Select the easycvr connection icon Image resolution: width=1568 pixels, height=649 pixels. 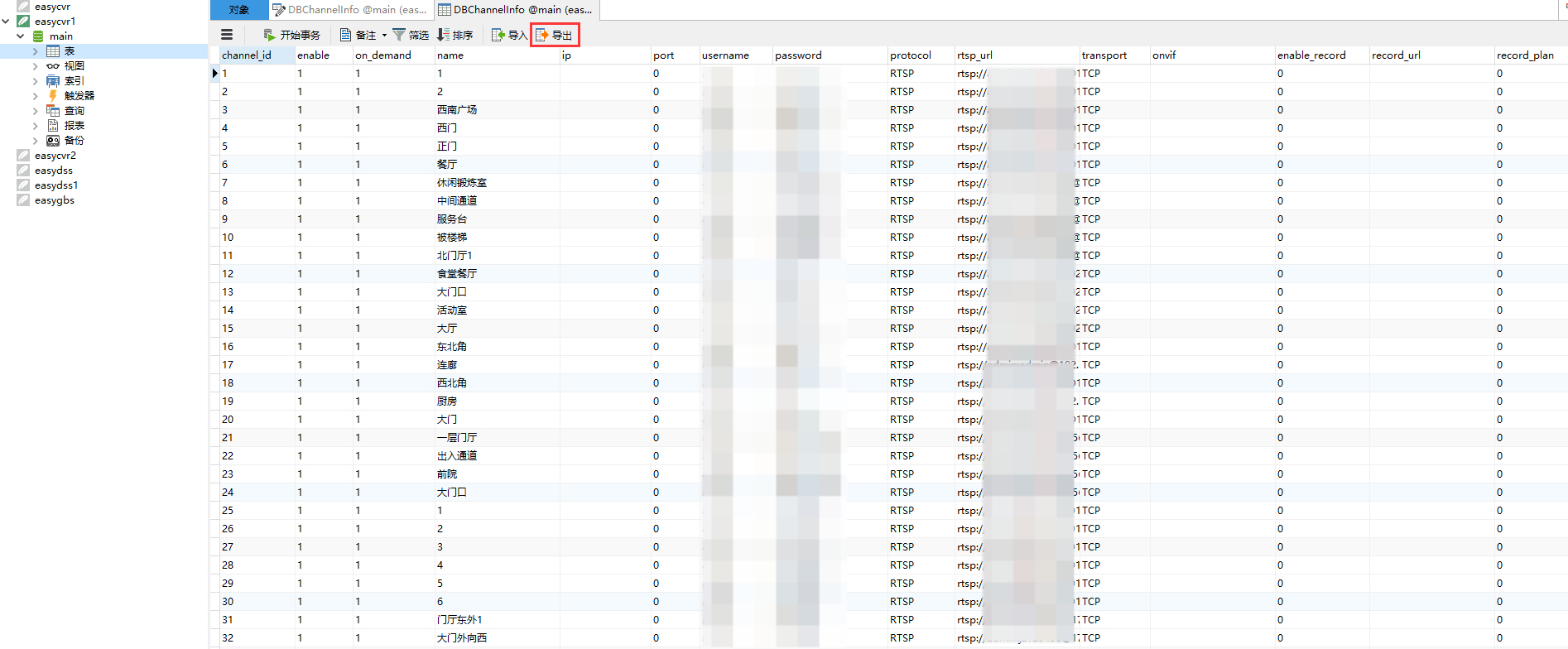23,7
